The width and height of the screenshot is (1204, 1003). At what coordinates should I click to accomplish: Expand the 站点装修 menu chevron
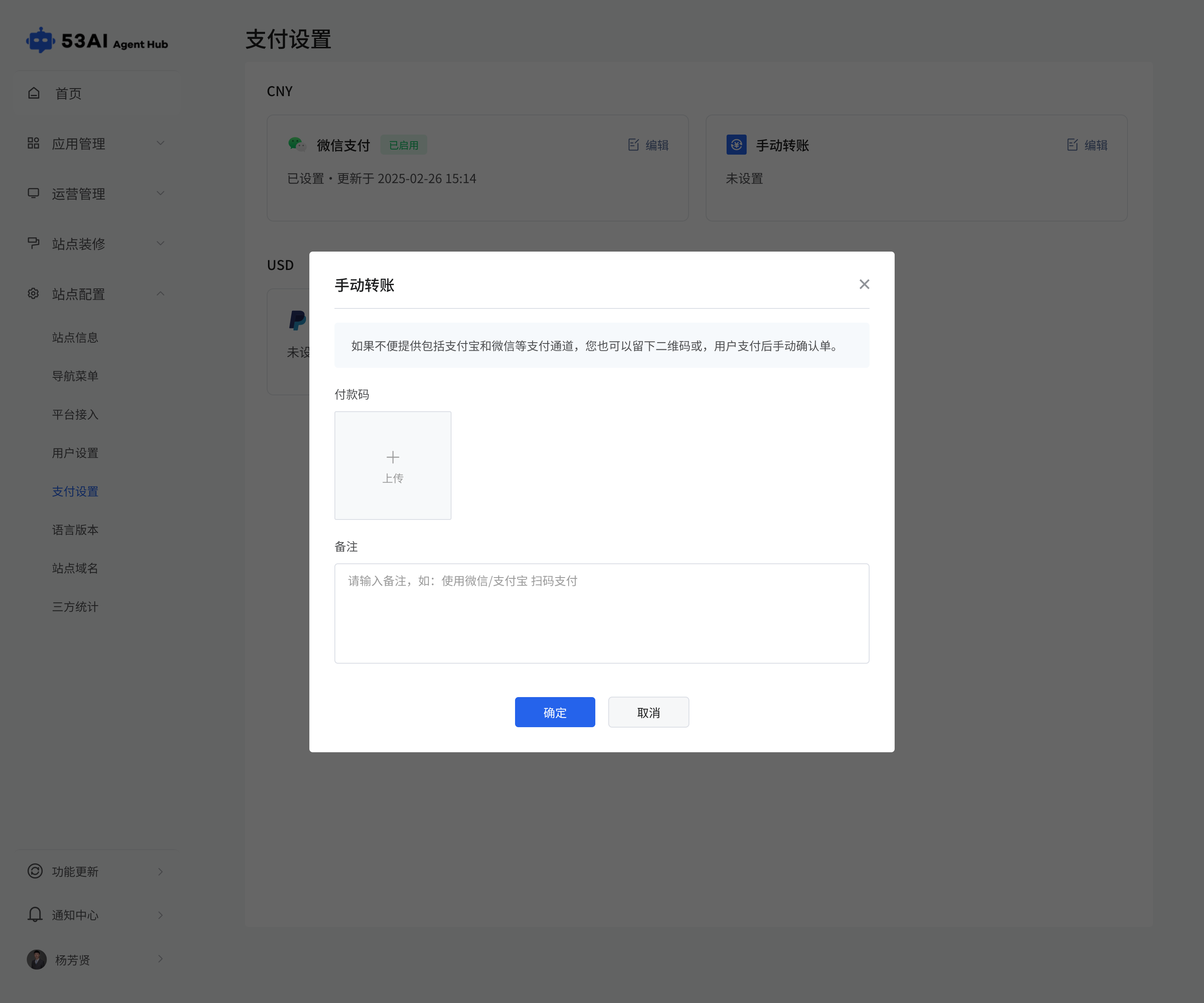coord(161,243)
